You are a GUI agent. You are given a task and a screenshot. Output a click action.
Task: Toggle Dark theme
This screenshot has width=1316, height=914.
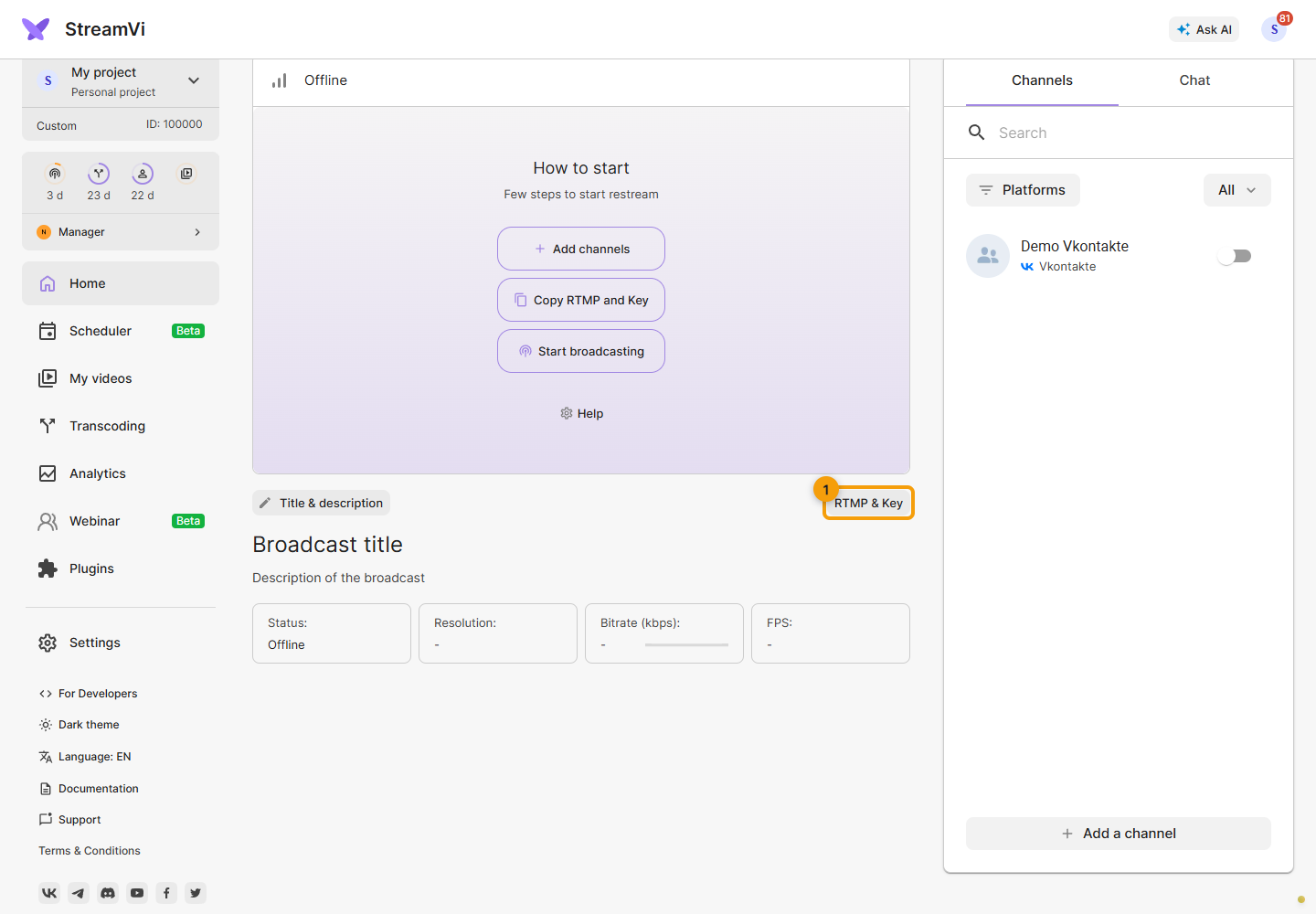(x=79, y=725)
